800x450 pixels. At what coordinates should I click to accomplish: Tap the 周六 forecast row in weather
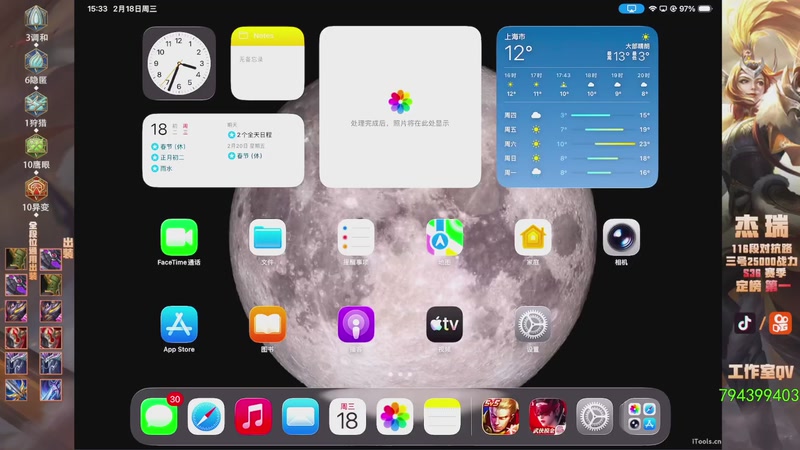click(x=577, y=144)
